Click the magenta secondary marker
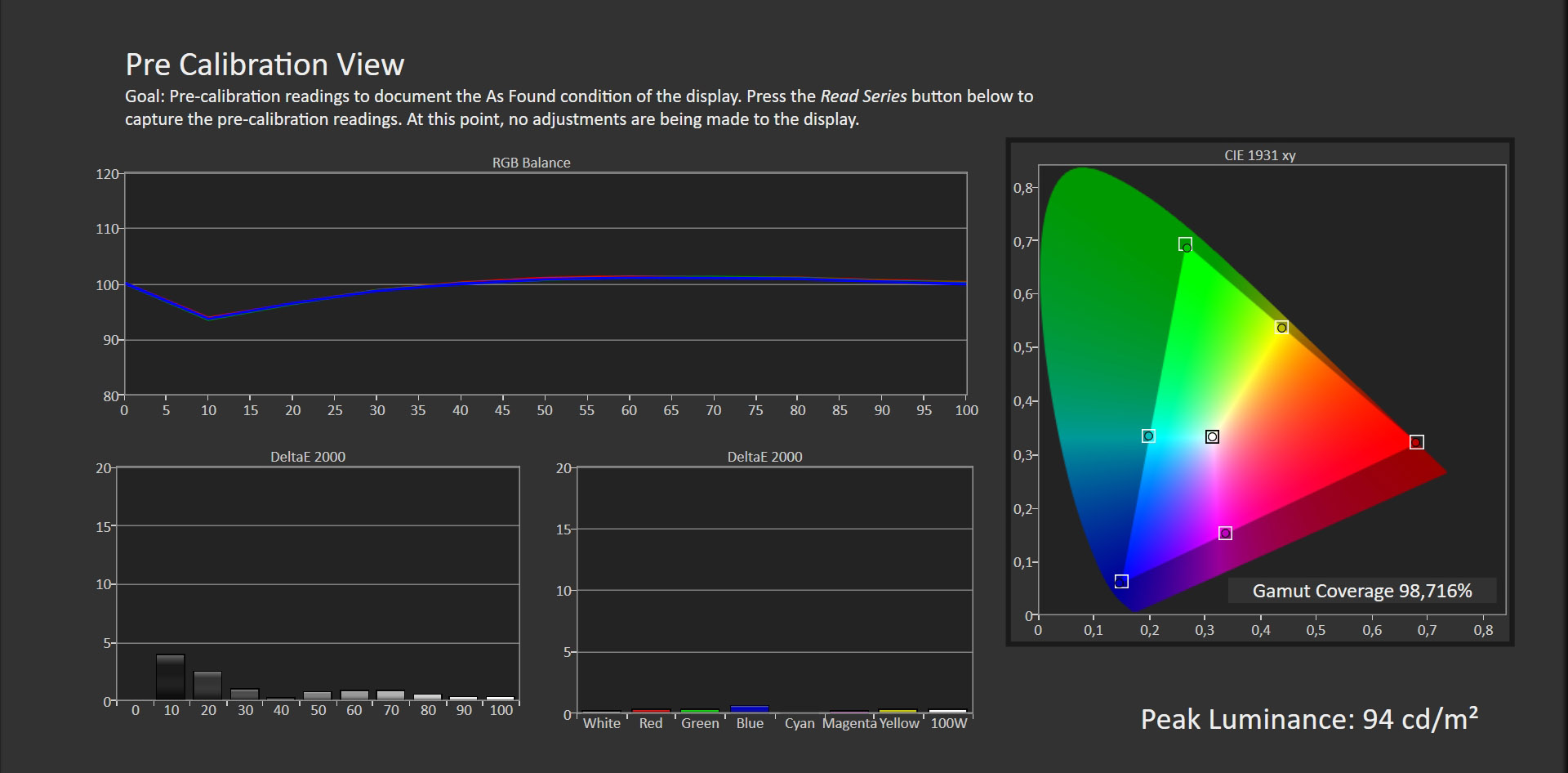 point(1225,534)
